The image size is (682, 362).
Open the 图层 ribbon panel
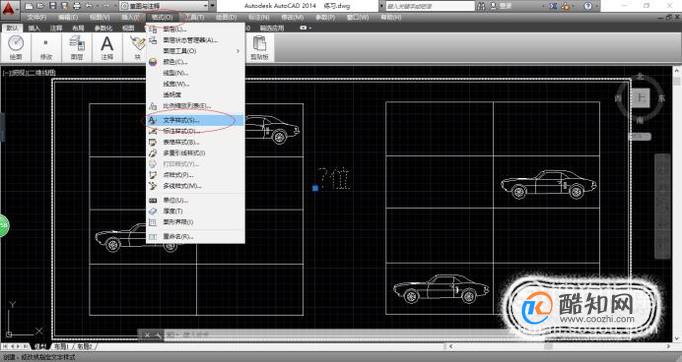(x=77, y=47)
